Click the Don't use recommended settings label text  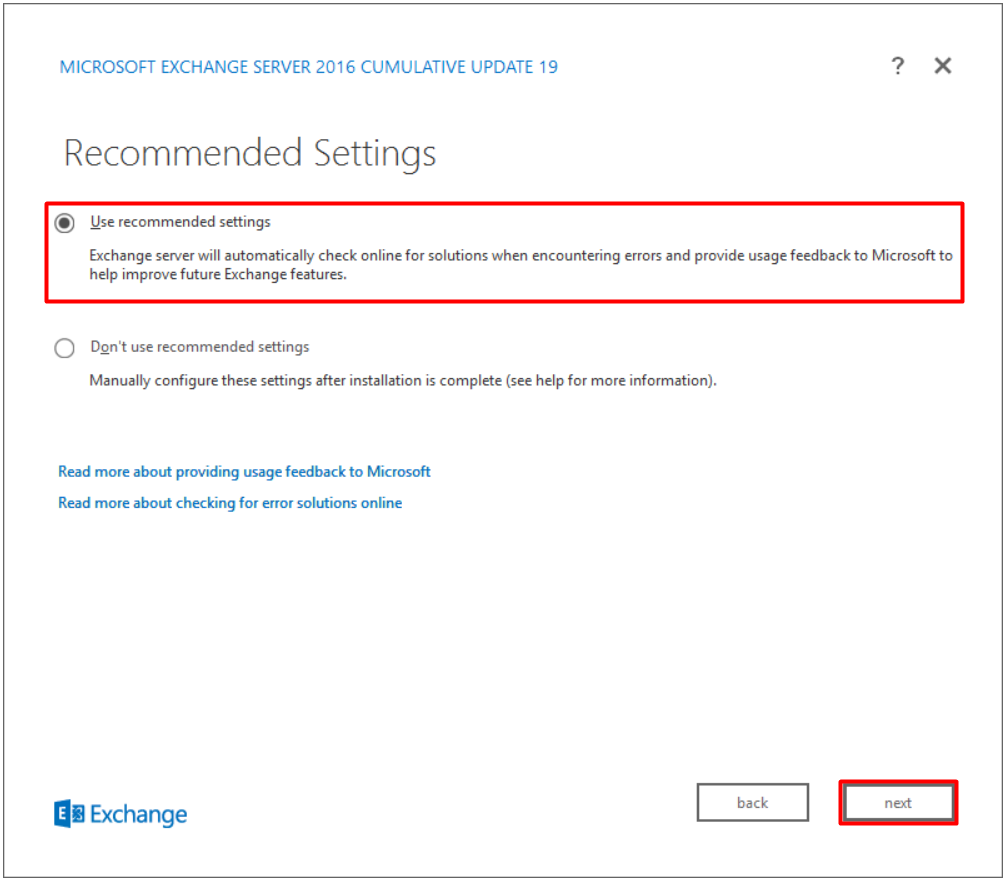(200, 347)
